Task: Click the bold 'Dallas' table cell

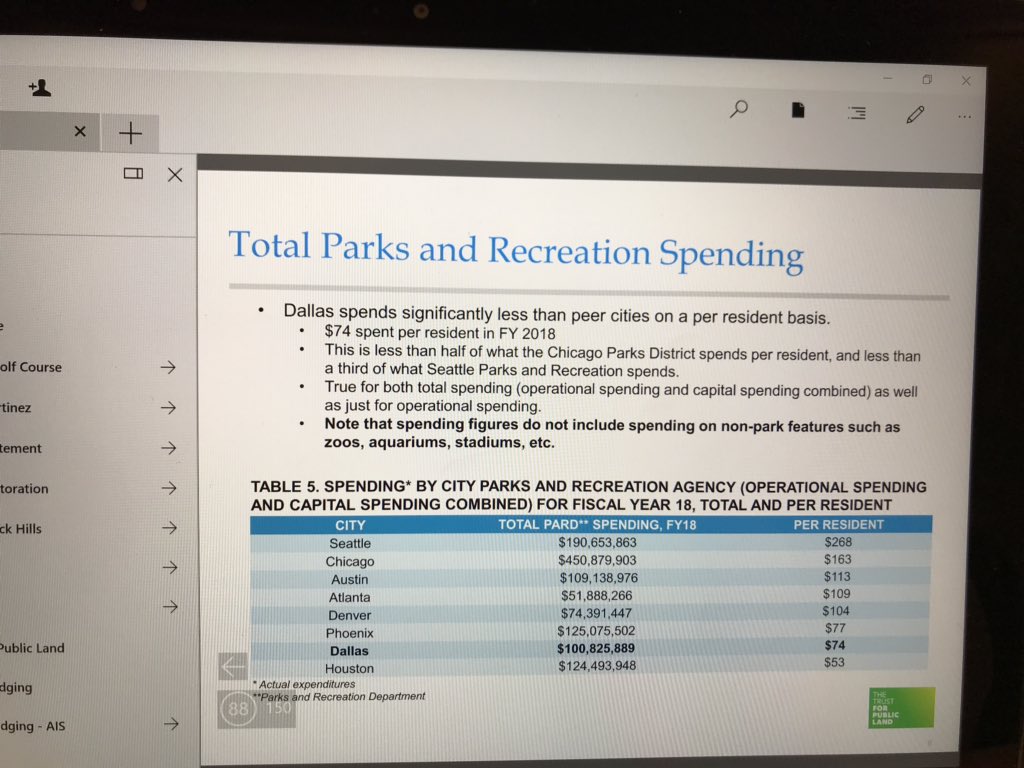Action: click(x=349, y=651)
